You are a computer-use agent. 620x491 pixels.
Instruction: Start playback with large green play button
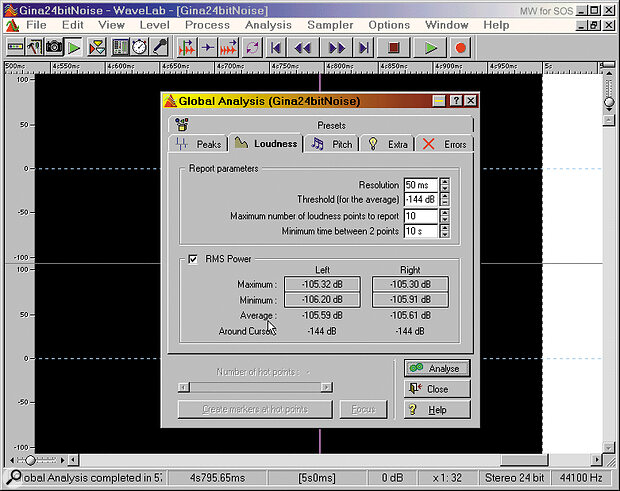pyautogui.click(x=431, y=48)
